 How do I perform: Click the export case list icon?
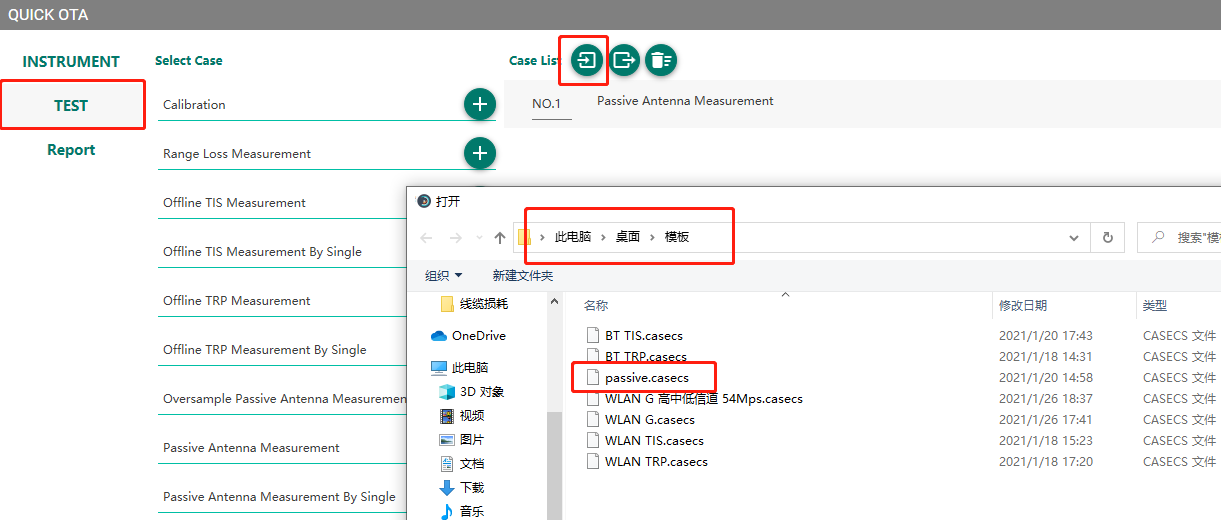click(x=624, y=60)
